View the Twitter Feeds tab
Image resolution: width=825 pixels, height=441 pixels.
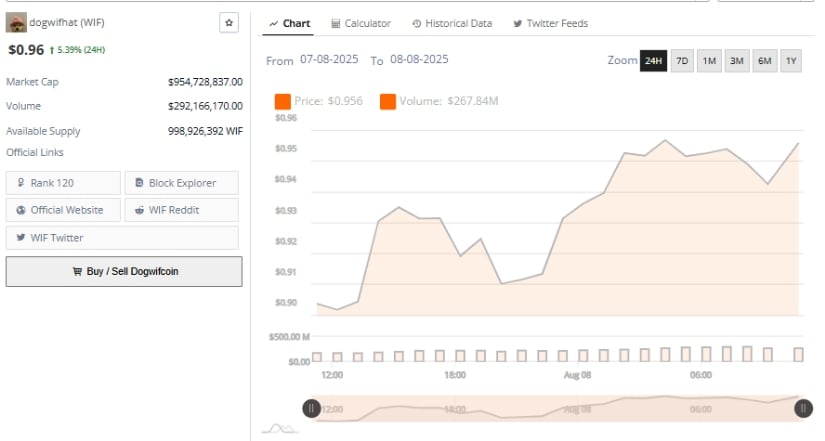(x=550, y=24)
